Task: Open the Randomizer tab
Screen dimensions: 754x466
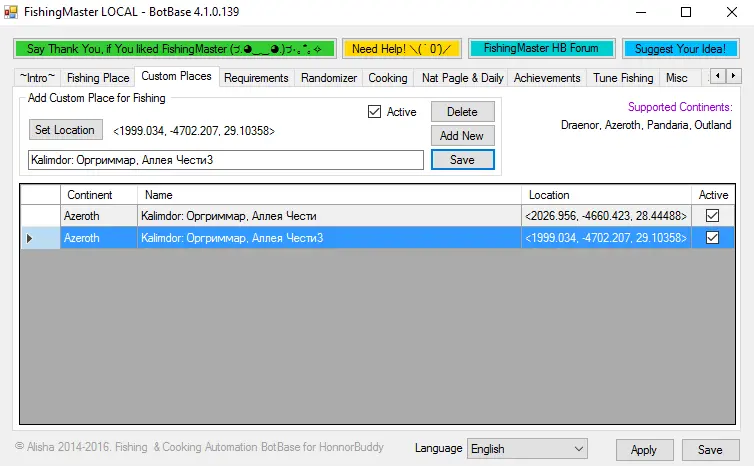Action: tap(329, 78)
